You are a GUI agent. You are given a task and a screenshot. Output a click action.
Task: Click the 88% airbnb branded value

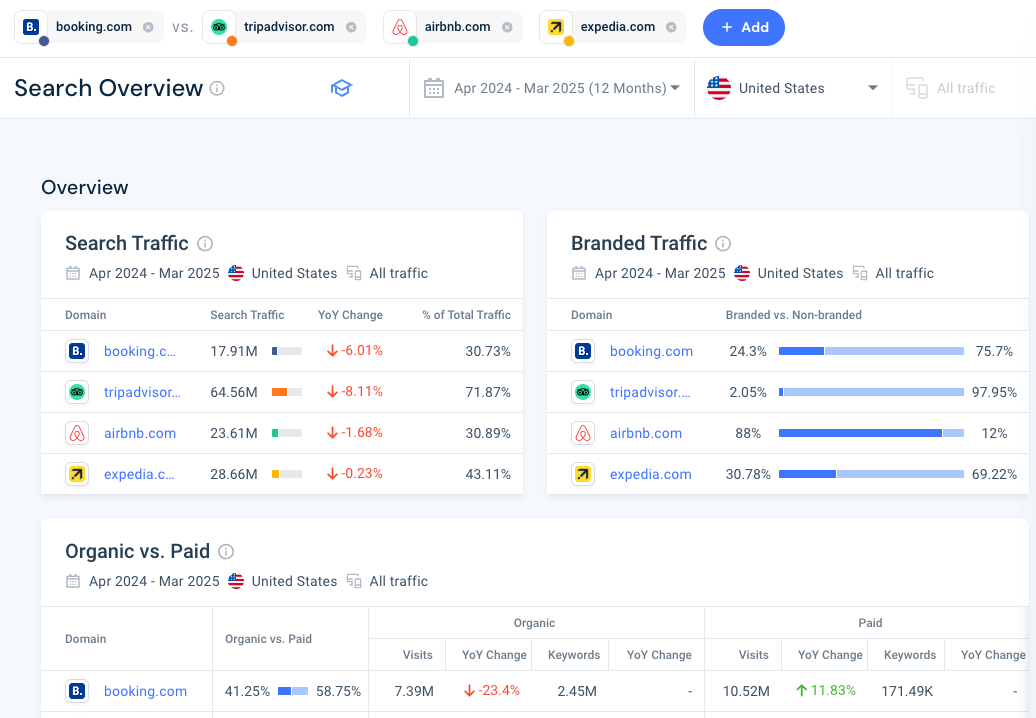[748, 433]
